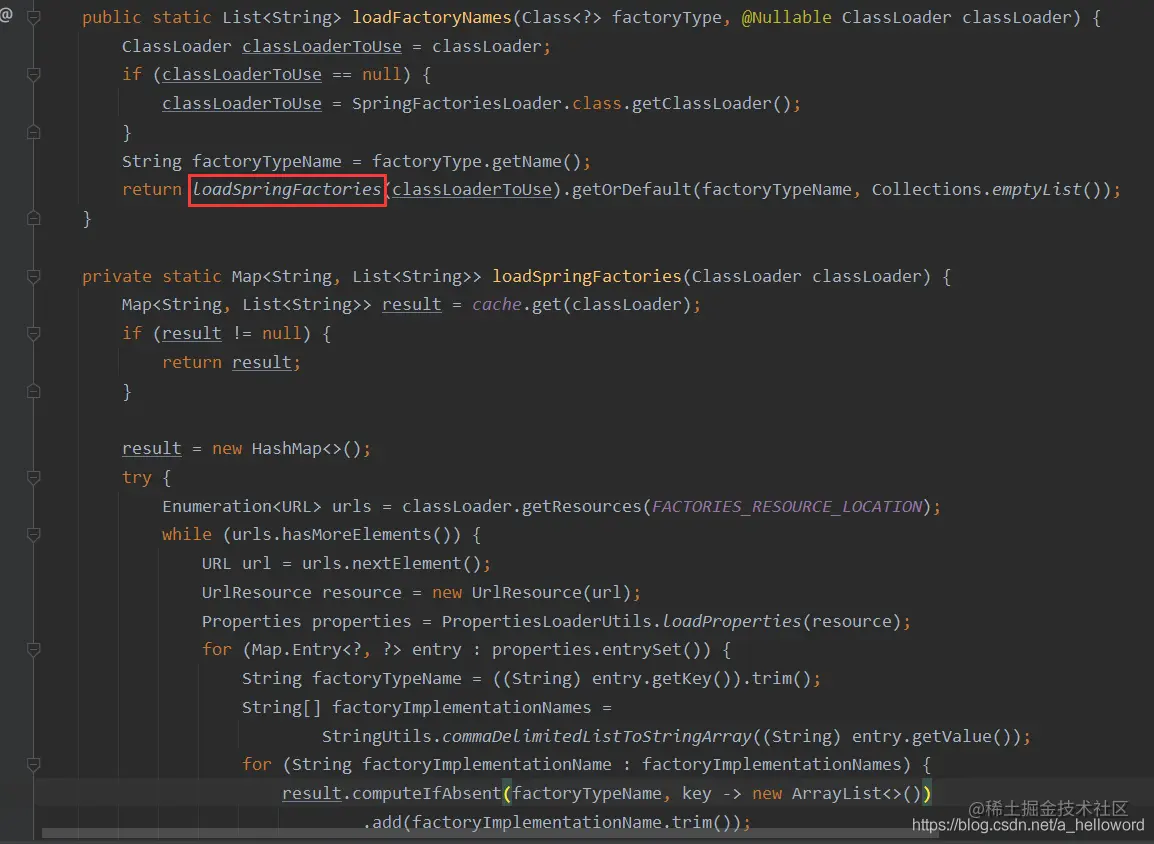
Task: Collapse the loadFactoryNames method fold marker
Action: pyautogui.click(x=34, y=17)
